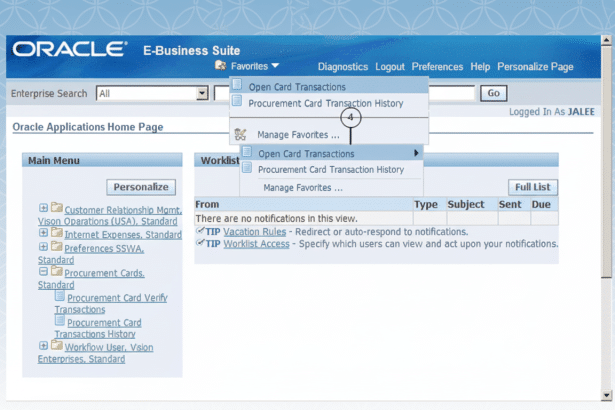Select Procurement Card Transaction History in upper menu
The width and height of the screenshot is (615, 410).
pos(326,103)
